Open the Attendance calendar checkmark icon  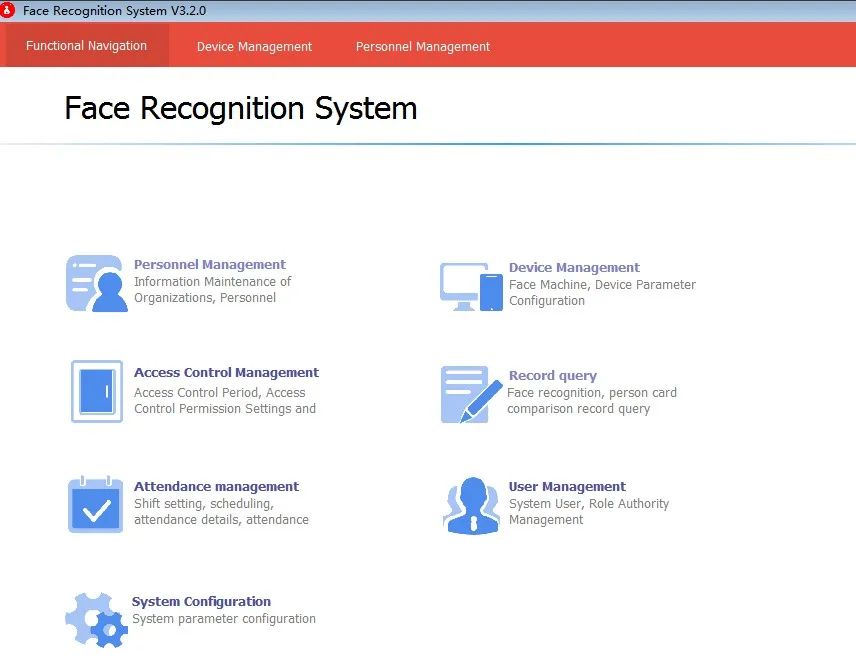[x=96, y=505]
